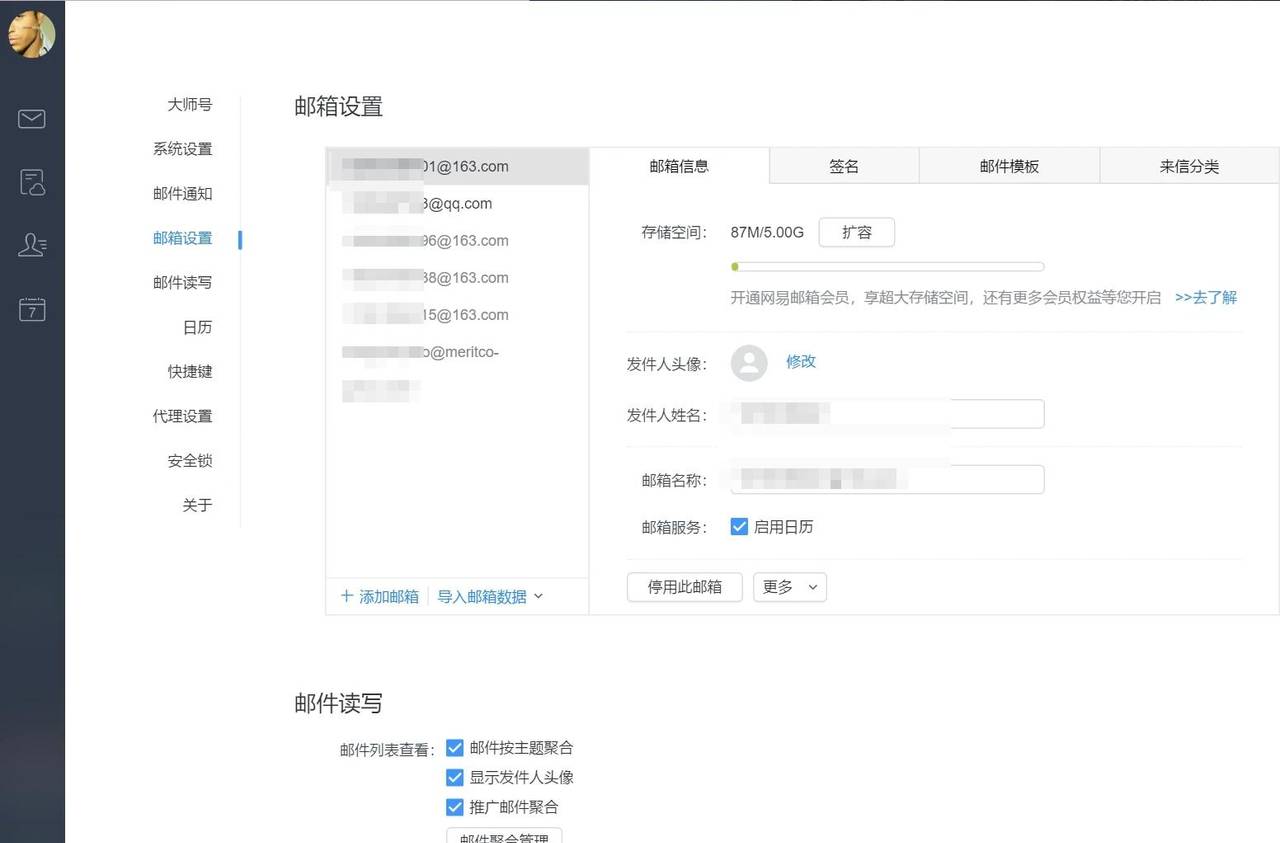Toggle the 启用日历 checkbox

coord(739,526)
